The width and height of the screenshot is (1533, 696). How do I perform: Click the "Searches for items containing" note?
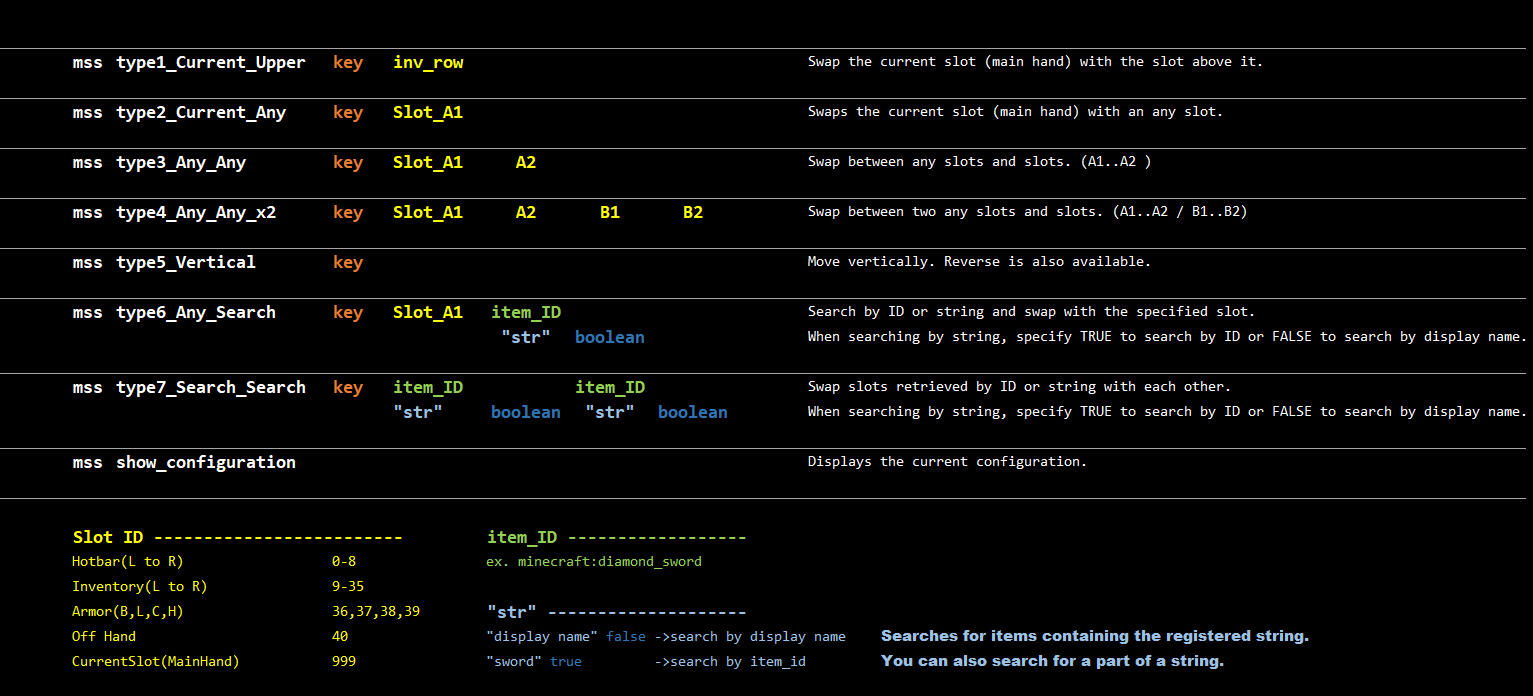[1094, 636]
